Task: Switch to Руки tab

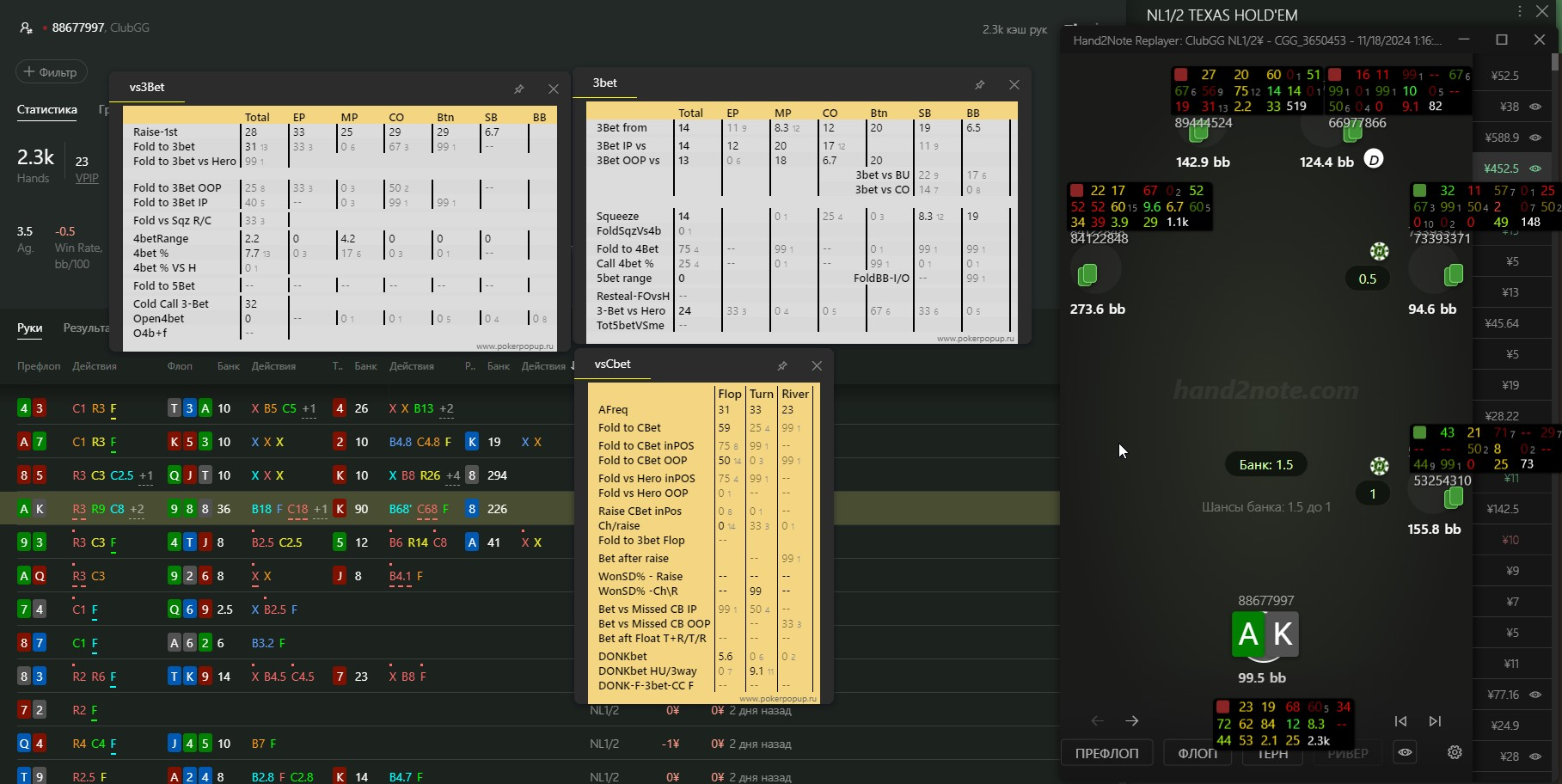Action: click(30, 328)
